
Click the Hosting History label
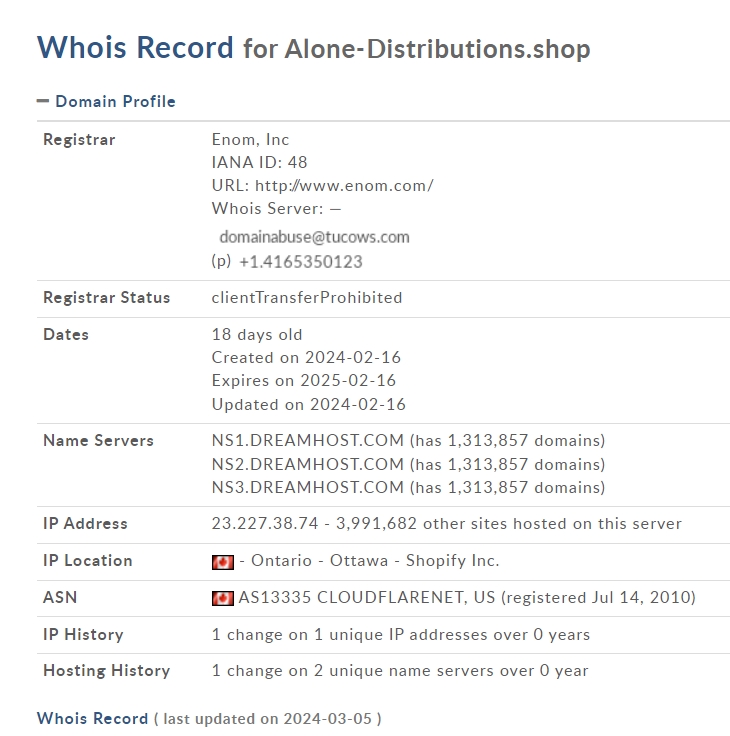(x=107, y=671)
